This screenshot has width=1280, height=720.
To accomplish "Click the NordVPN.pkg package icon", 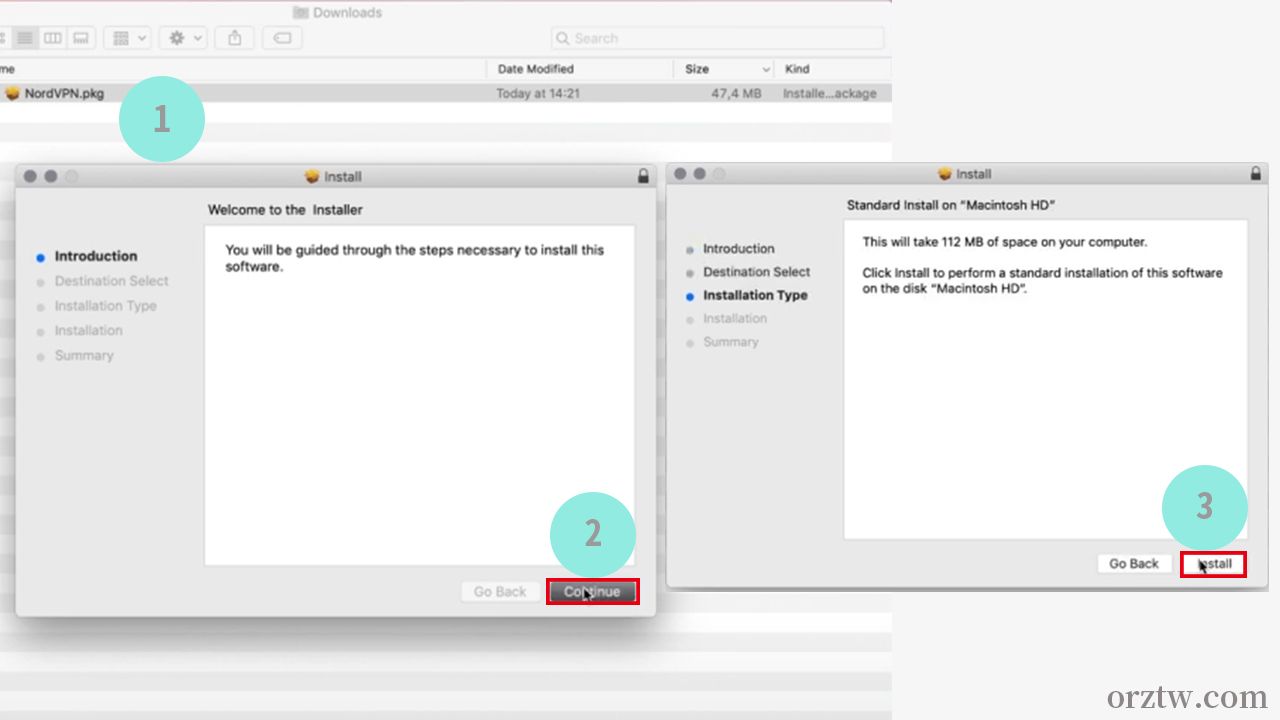I will [x=12, y=93].
